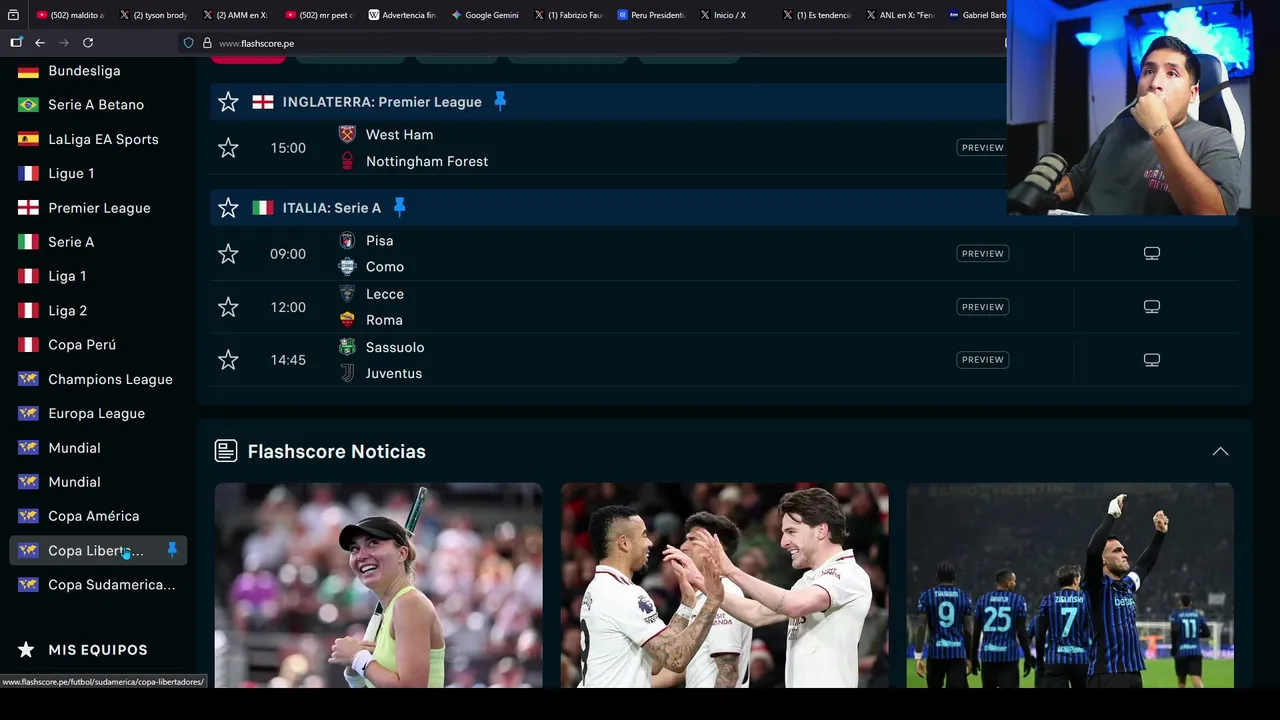Click the Brazil flag beside Serie A Betano
Screen dimensions: 1280x720
tap(28, 105)
